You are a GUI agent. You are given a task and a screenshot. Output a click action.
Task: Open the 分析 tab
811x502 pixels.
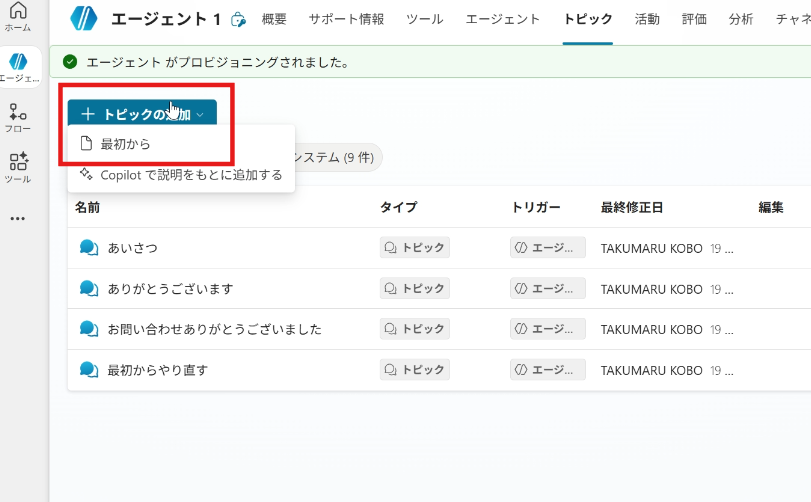click(x=741, y=19)
